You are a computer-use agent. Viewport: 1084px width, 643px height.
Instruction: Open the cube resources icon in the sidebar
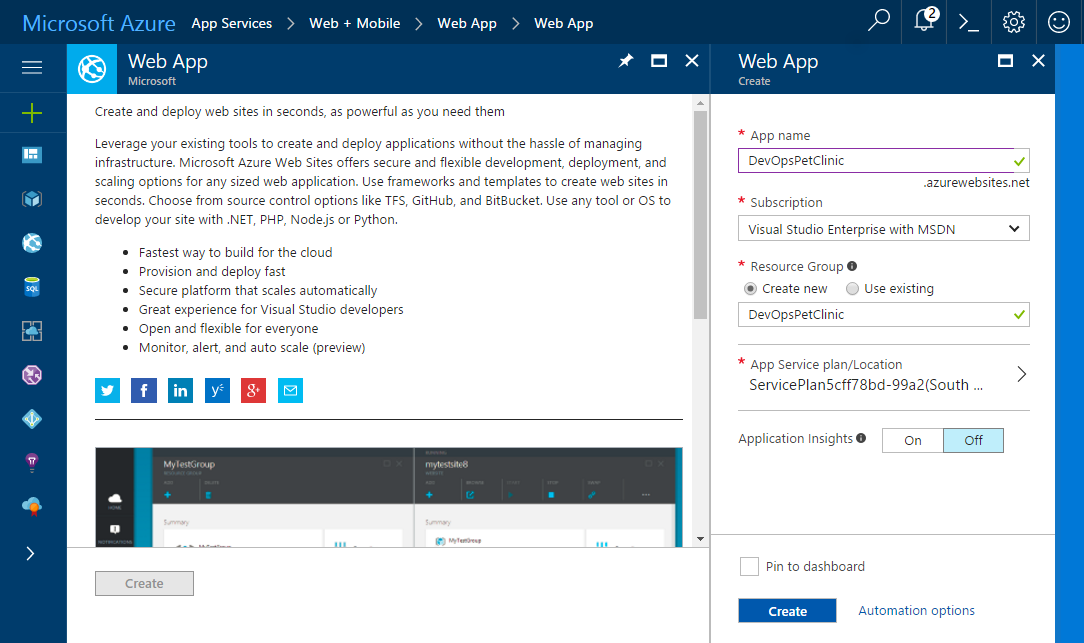point(32,199)
